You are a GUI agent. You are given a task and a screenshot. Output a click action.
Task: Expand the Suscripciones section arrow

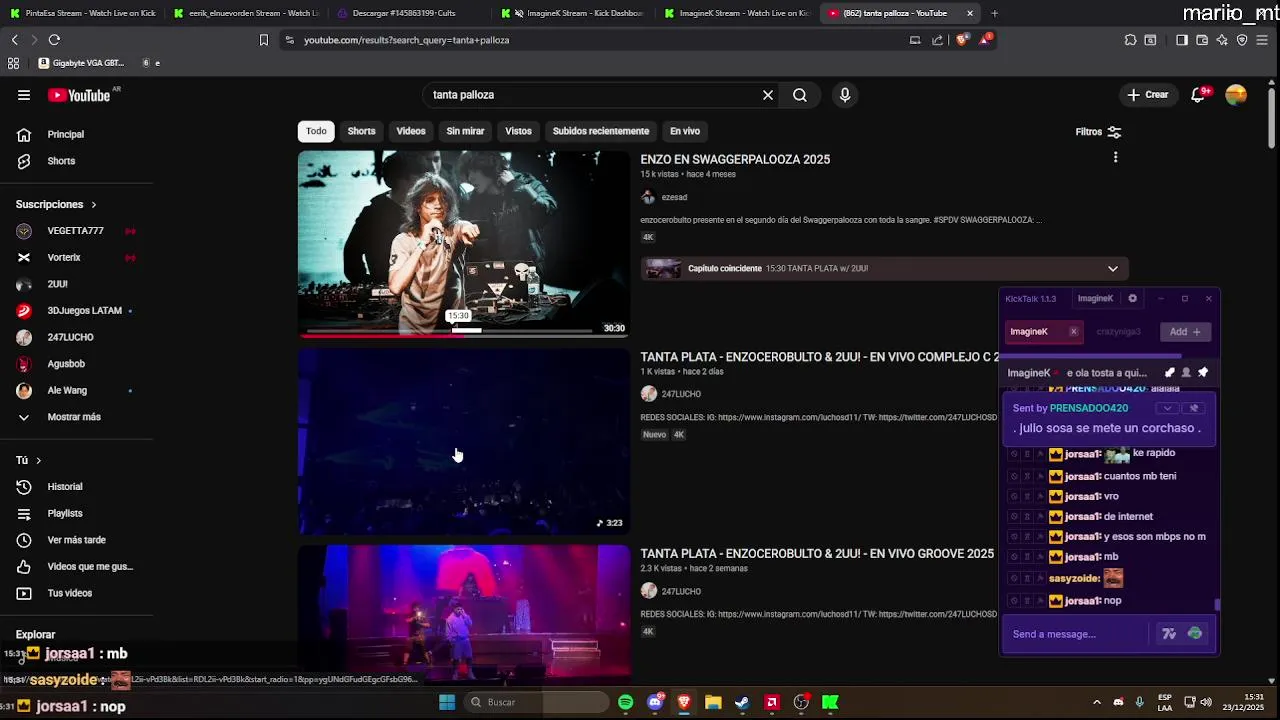(94, 204)
